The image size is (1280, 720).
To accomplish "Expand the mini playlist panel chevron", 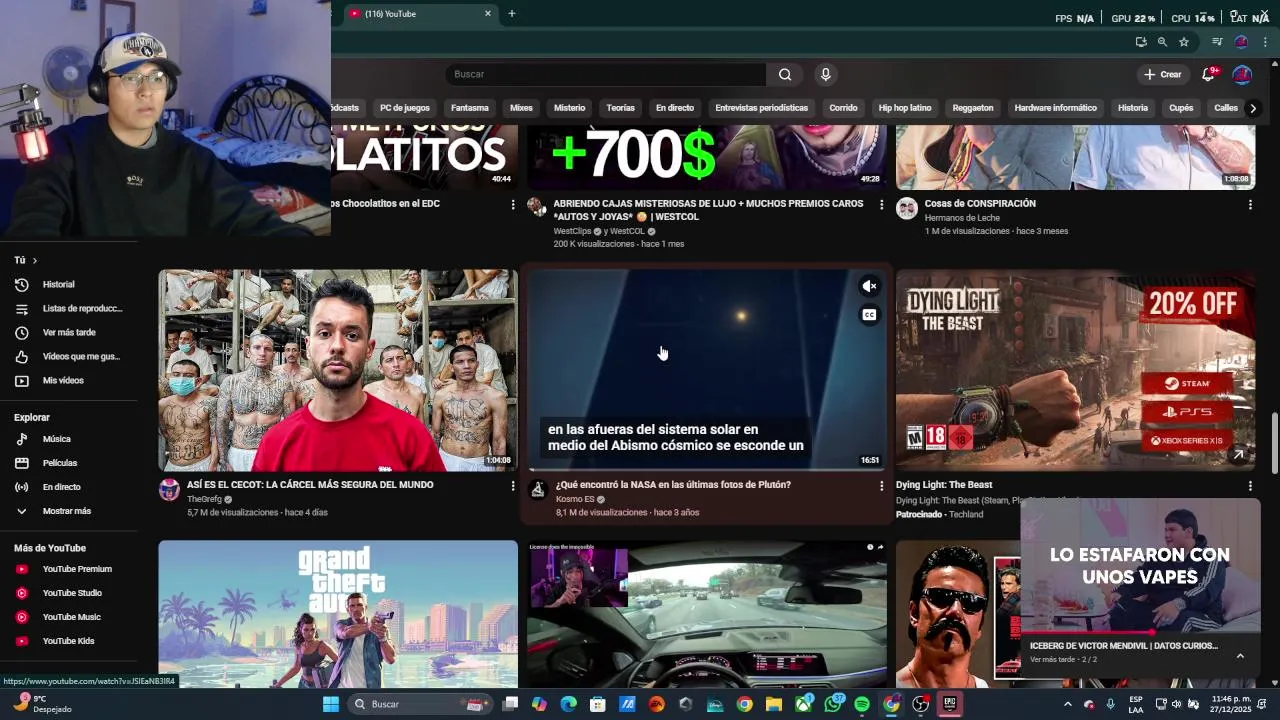I will 1240,656.
